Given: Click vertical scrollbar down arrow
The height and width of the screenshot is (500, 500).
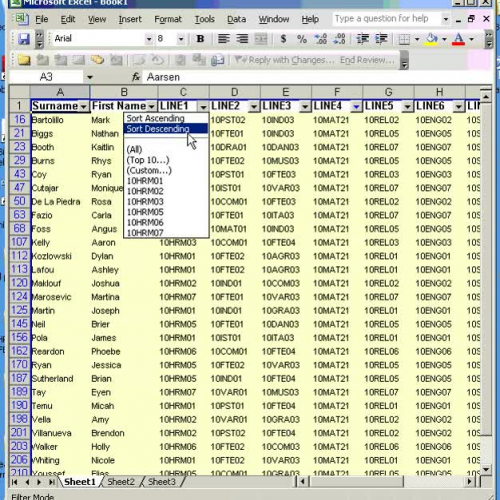Looking at the screenshot, I should 486,469.
